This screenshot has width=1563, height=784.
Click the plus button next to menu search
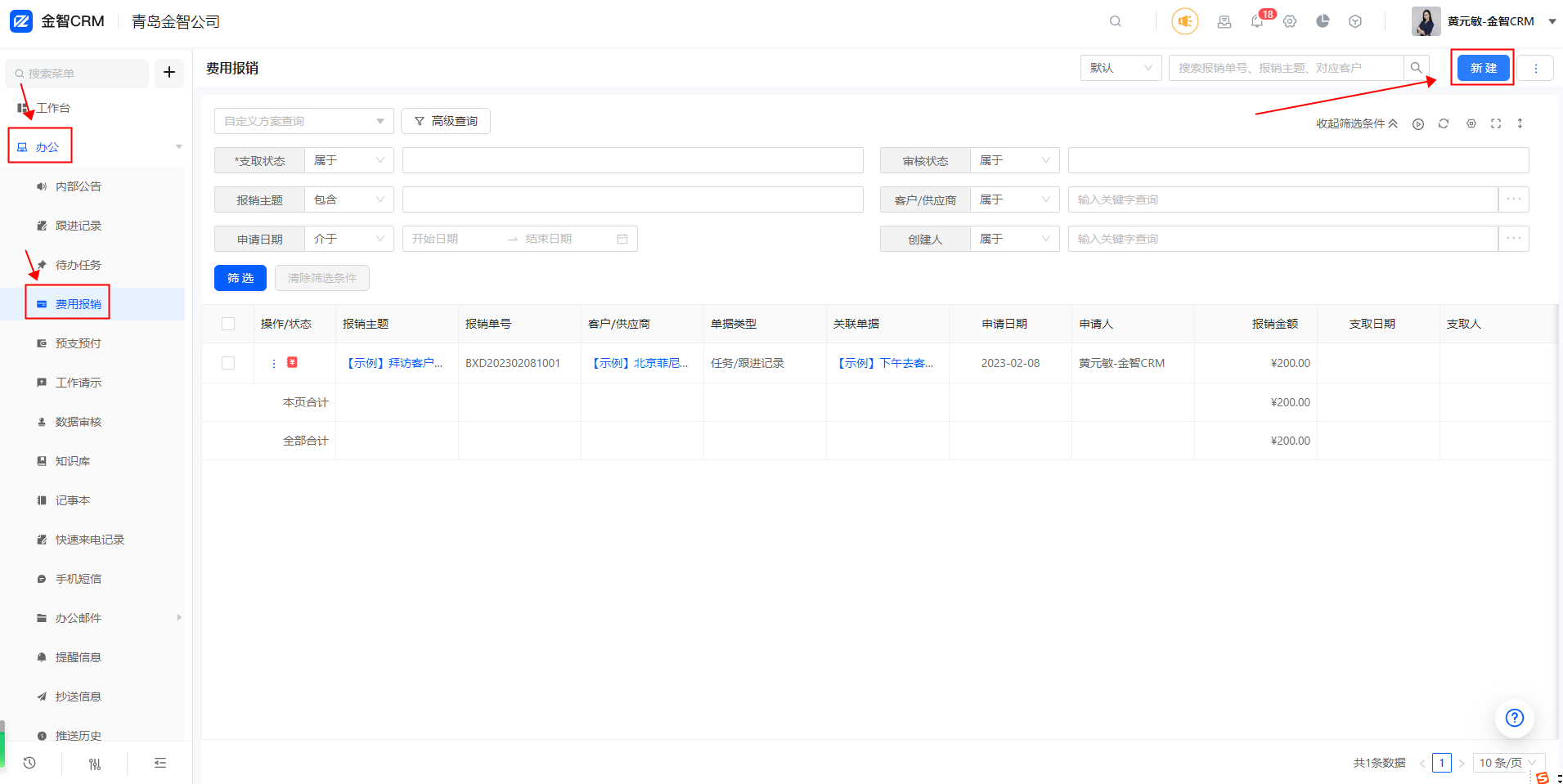click(x=169, y=73)
